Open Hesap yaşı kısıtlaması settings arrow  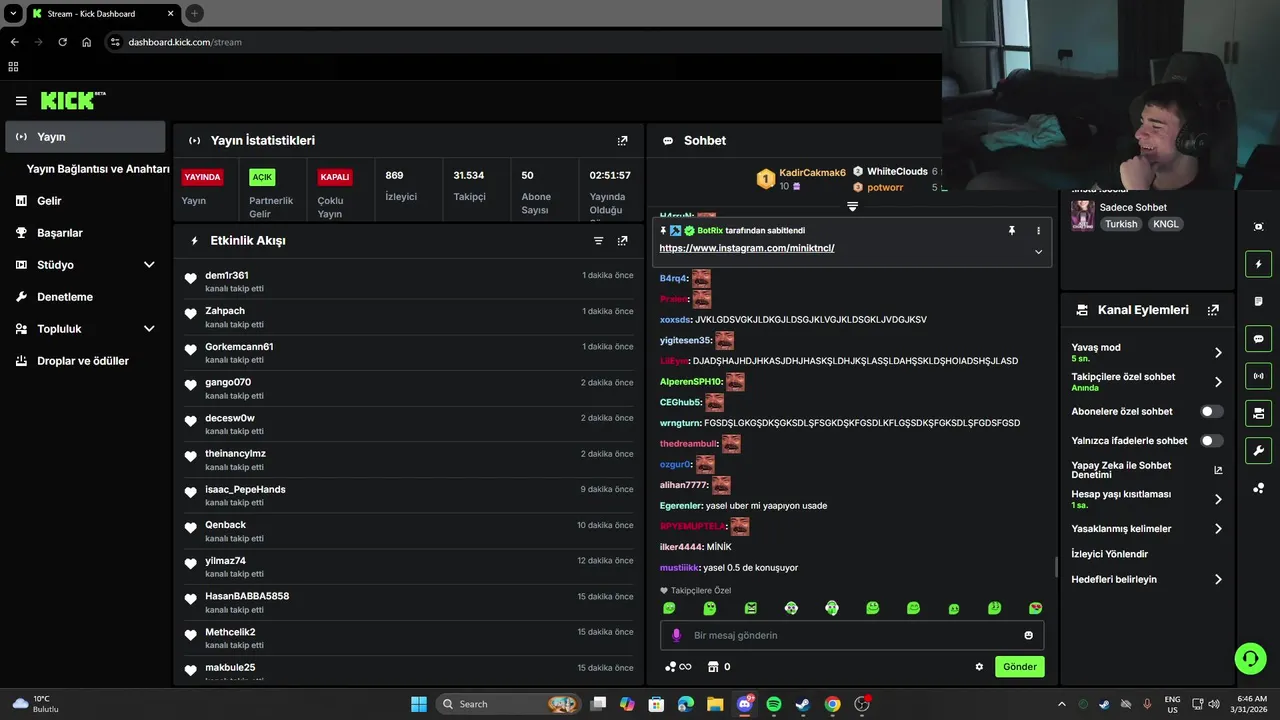[1218, 499]
